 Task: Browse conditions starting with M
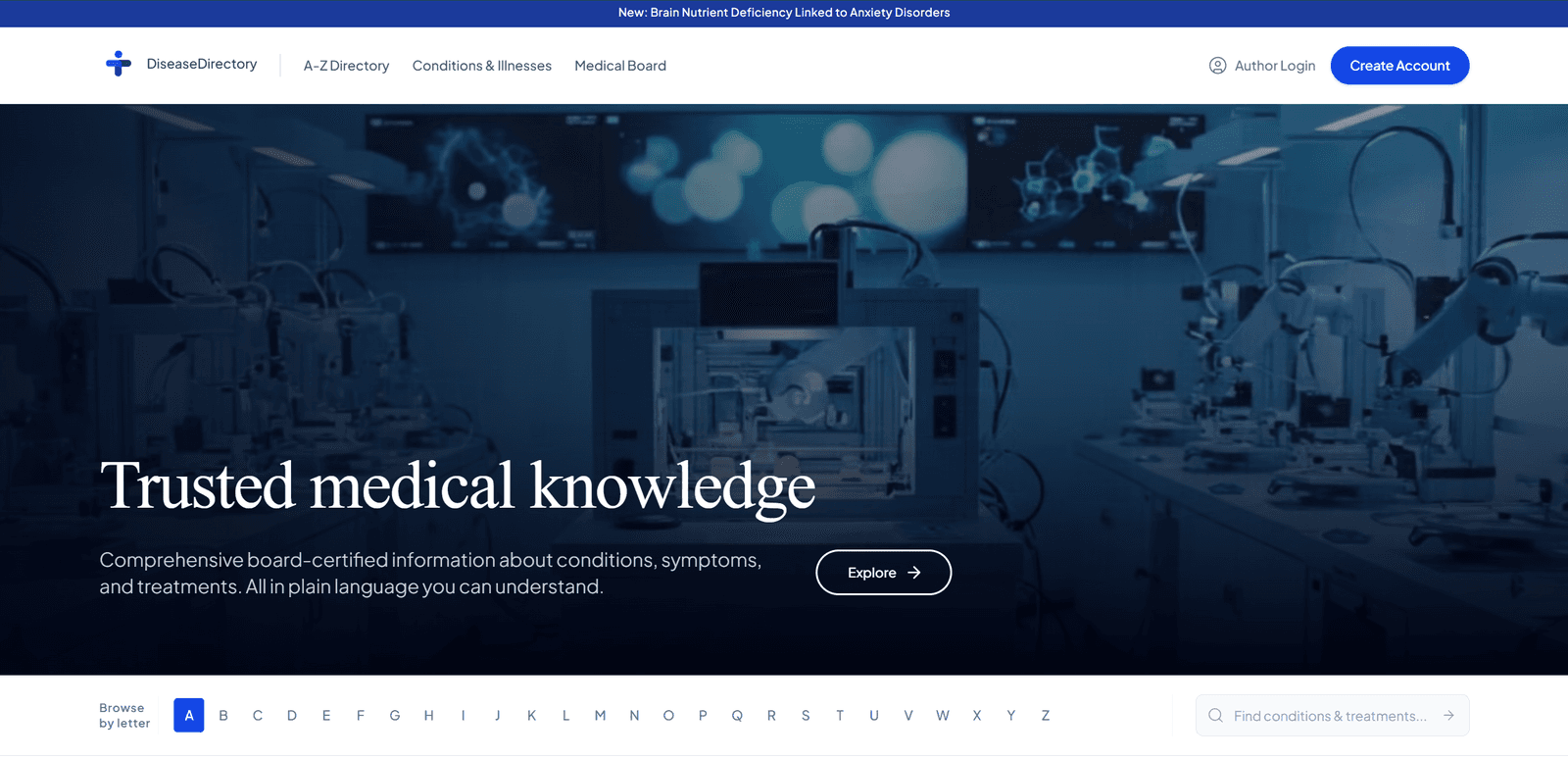600,716
